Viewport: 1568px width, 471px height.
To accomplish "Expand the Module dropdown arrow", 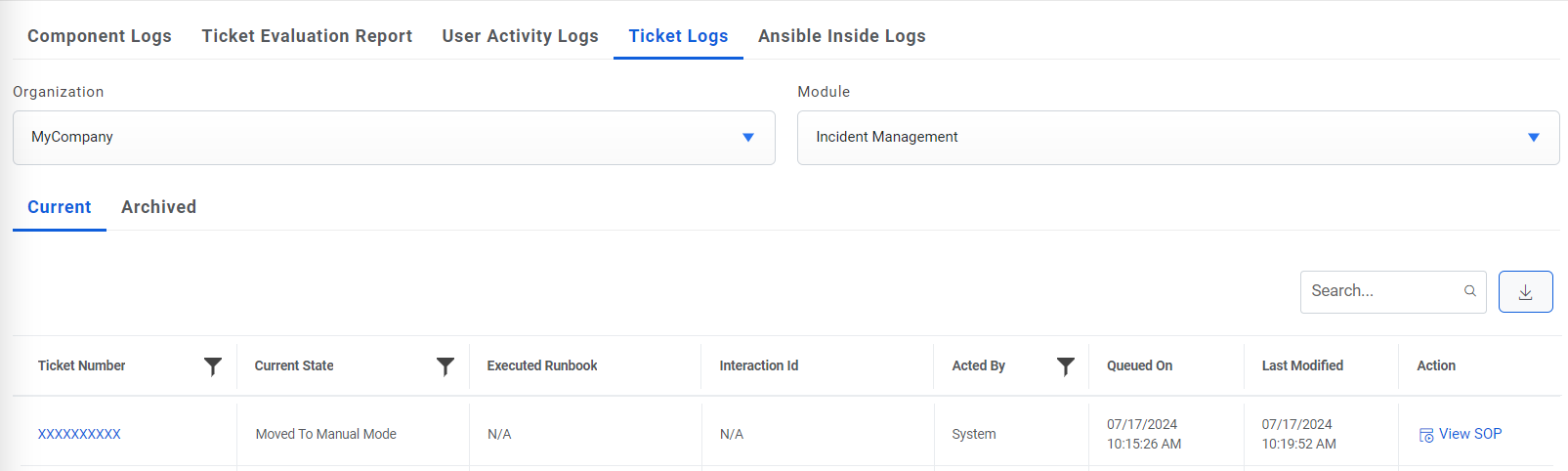I will [x=1533, y=138].
